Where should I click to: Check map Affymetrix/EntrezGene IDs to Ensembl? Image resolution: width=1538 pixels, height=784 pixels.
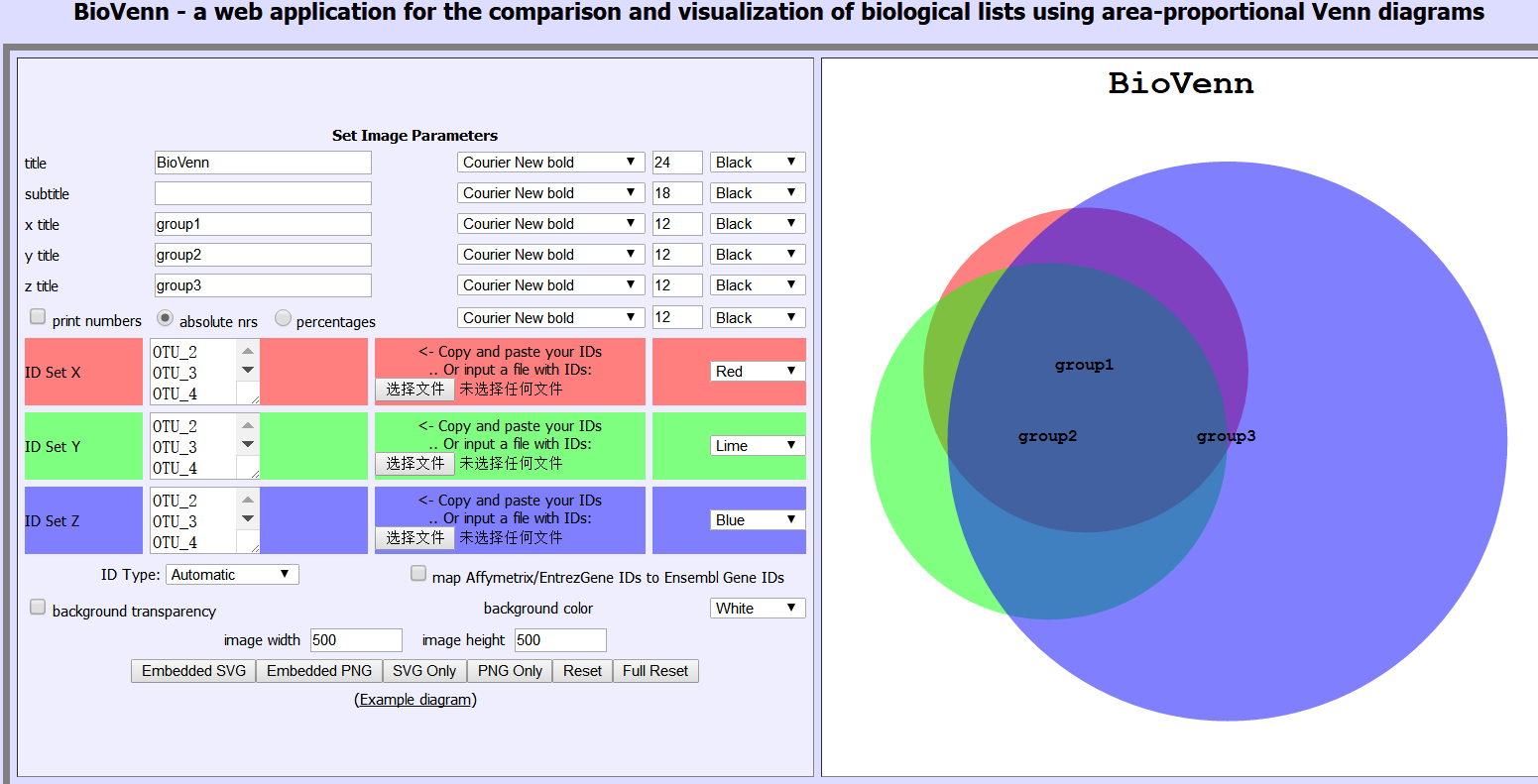tap(417, 572)
